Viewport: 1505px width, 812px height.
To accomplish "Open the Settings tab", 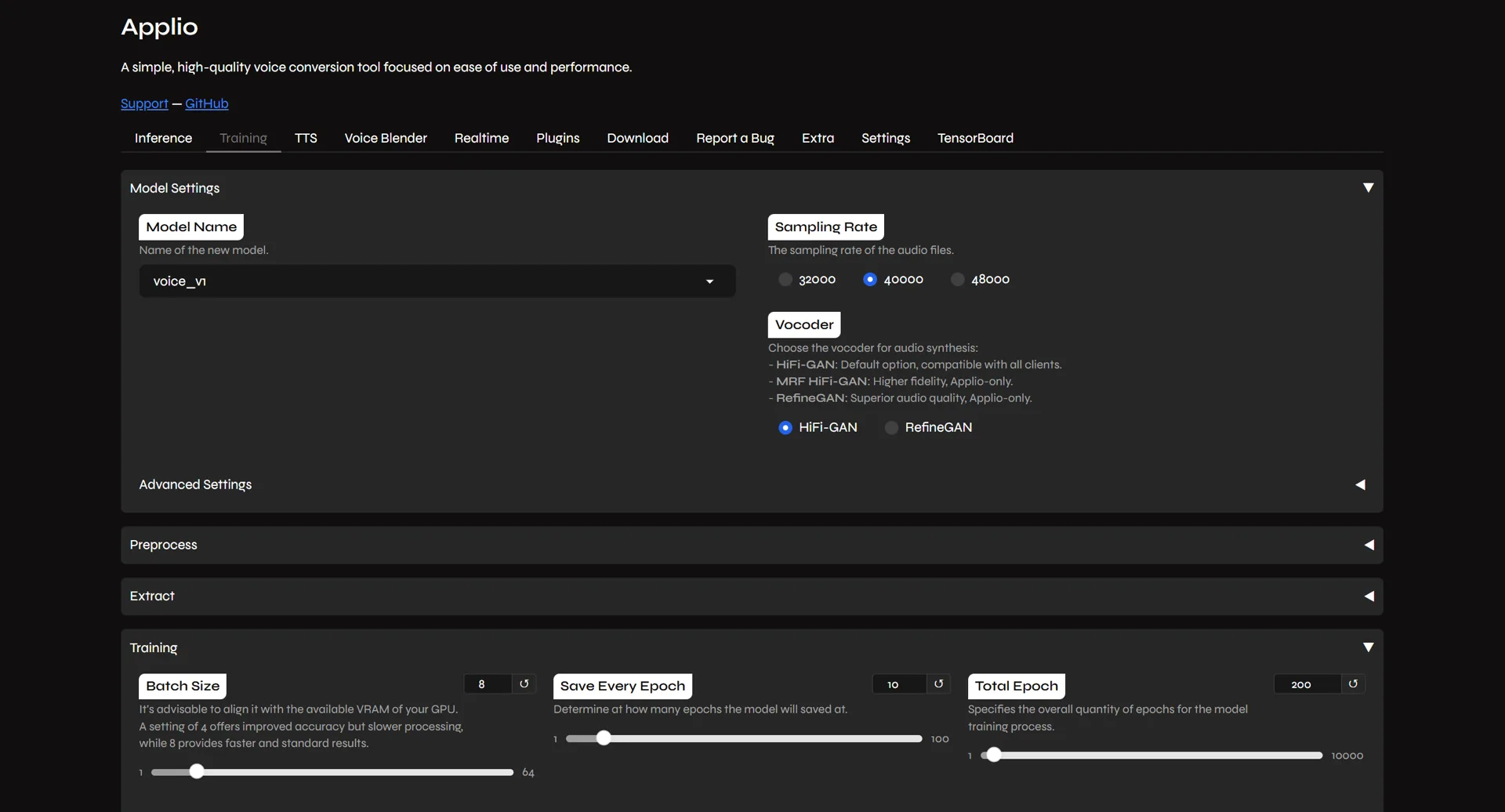I will click(886, 138).
